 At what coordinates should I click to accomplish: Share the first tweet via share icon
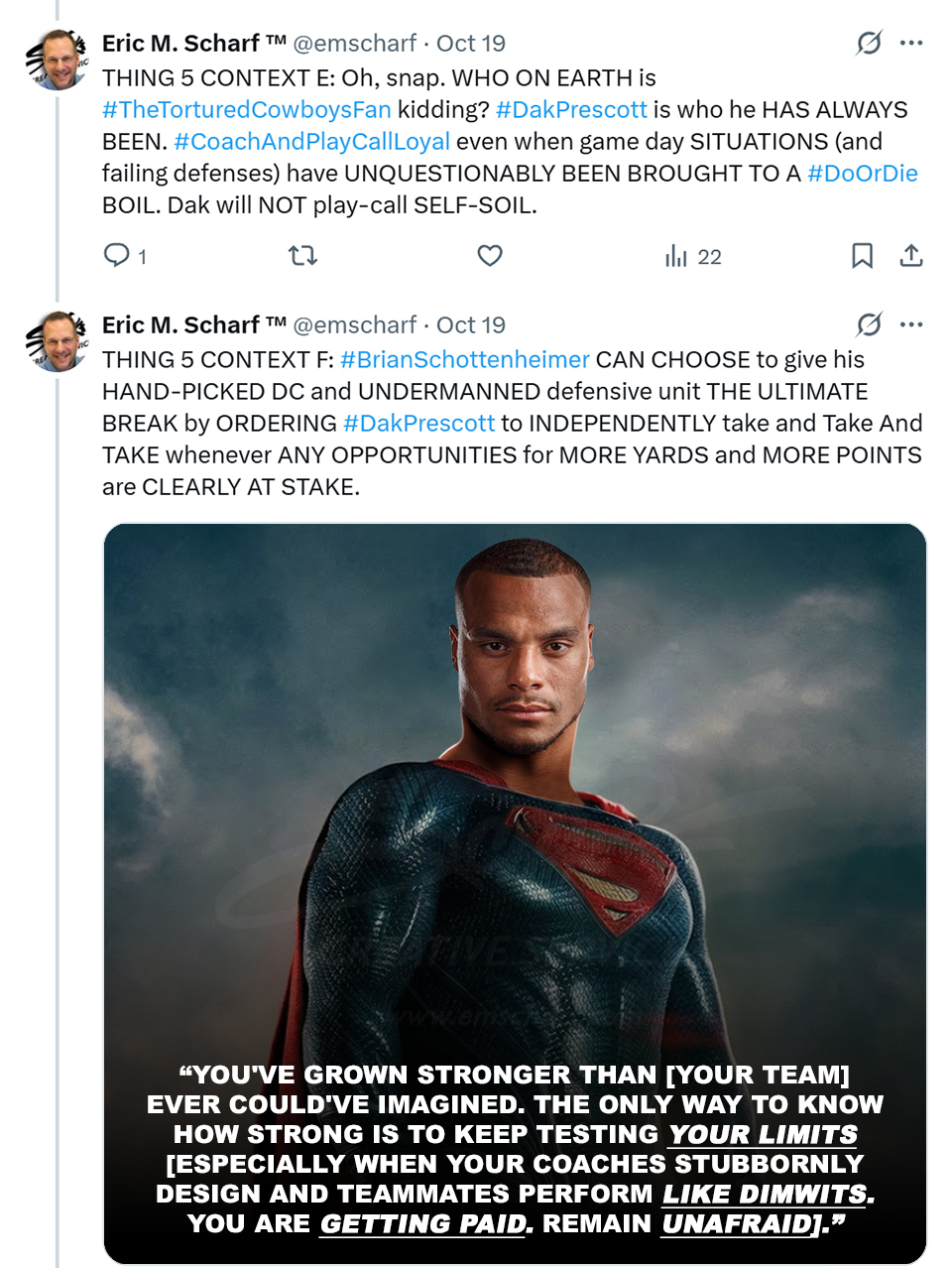(911, 256)
